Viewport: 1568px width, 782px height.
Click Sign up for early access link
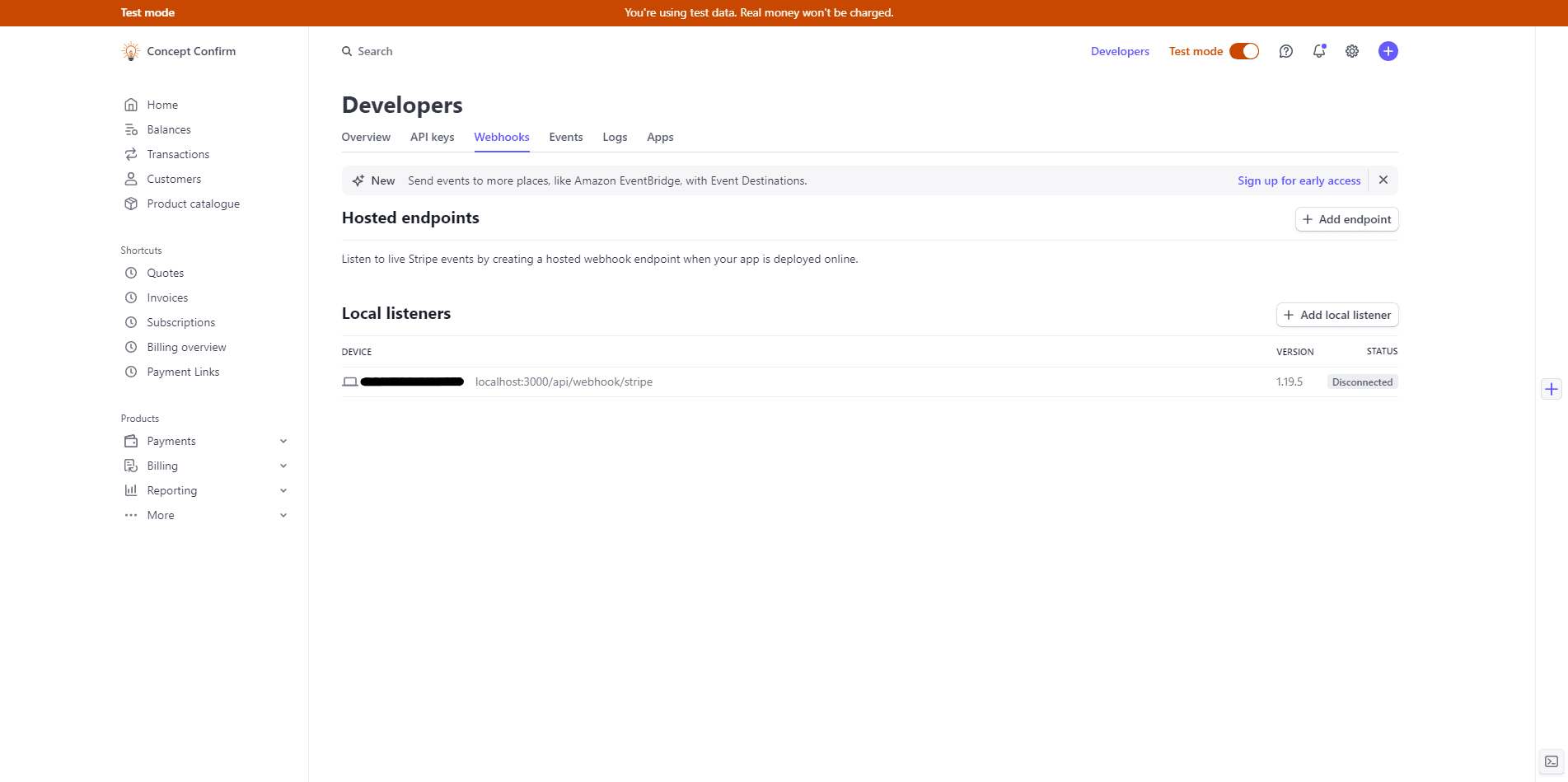pos(1299,180)
